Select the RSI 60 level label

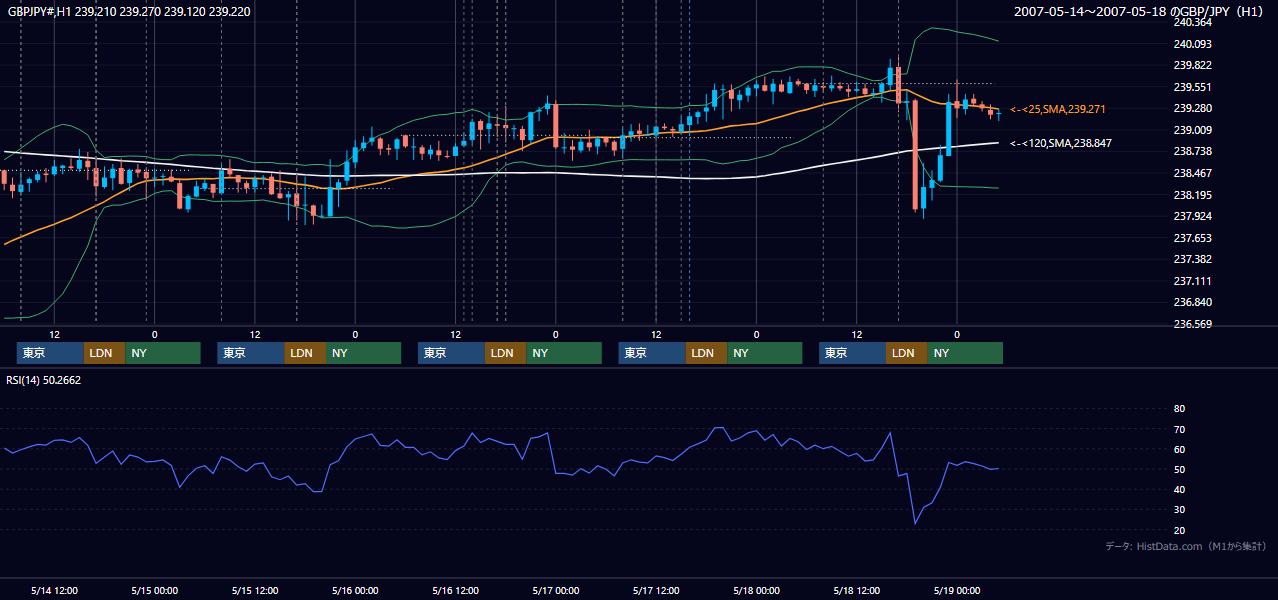[1179, 449]
